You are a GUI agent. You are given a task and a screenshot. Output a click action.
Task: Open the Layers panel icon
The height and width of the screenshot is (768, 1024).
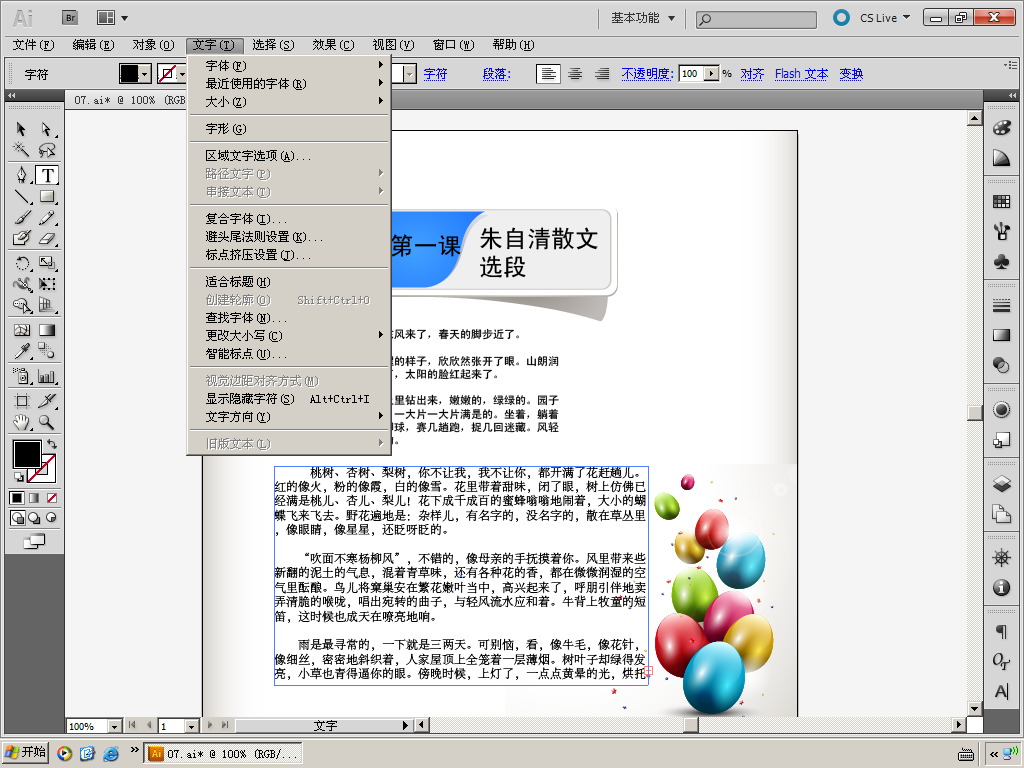click(1001, 483)
